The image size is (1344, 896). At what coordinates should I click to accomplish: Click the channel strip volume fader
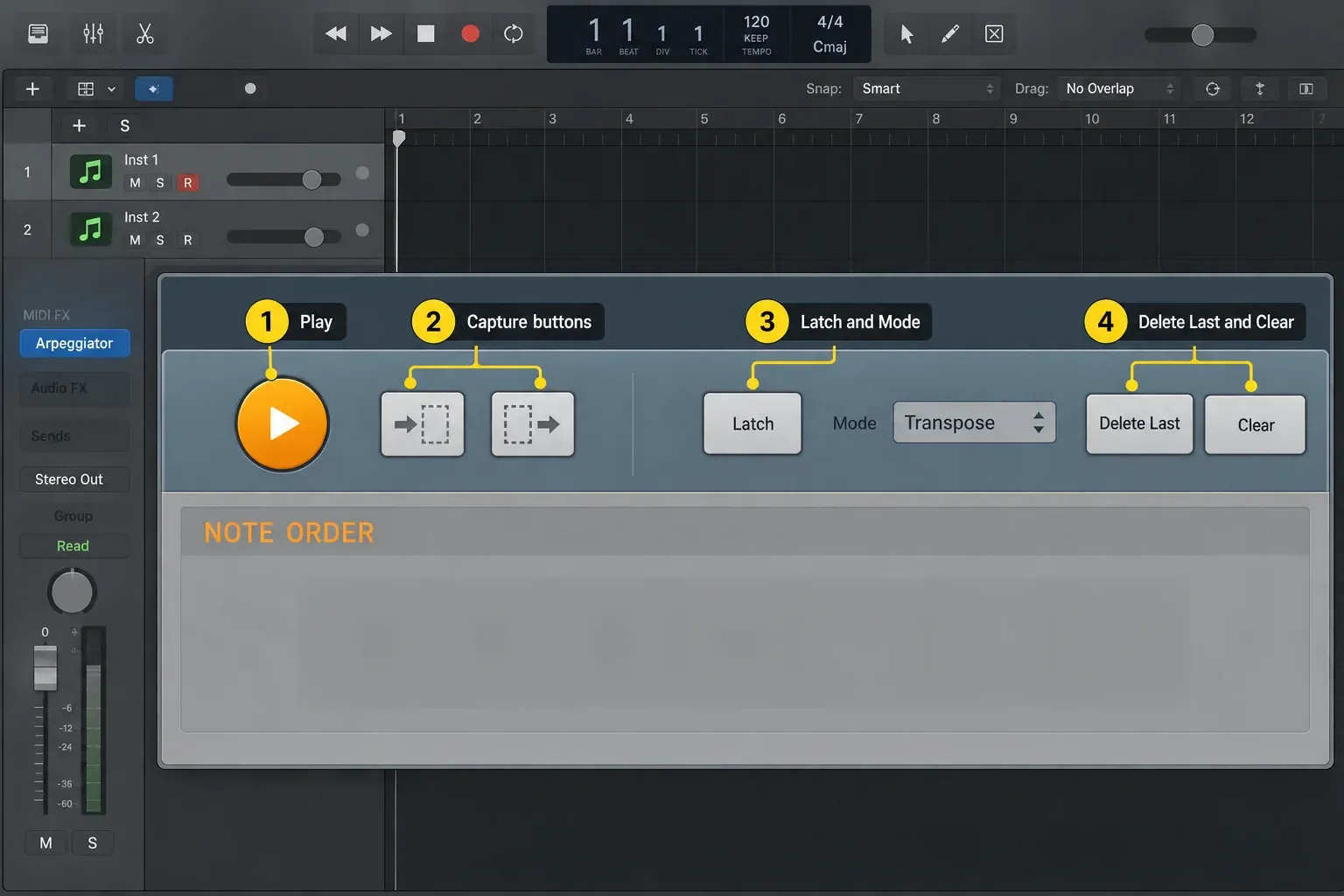[45, 668]
